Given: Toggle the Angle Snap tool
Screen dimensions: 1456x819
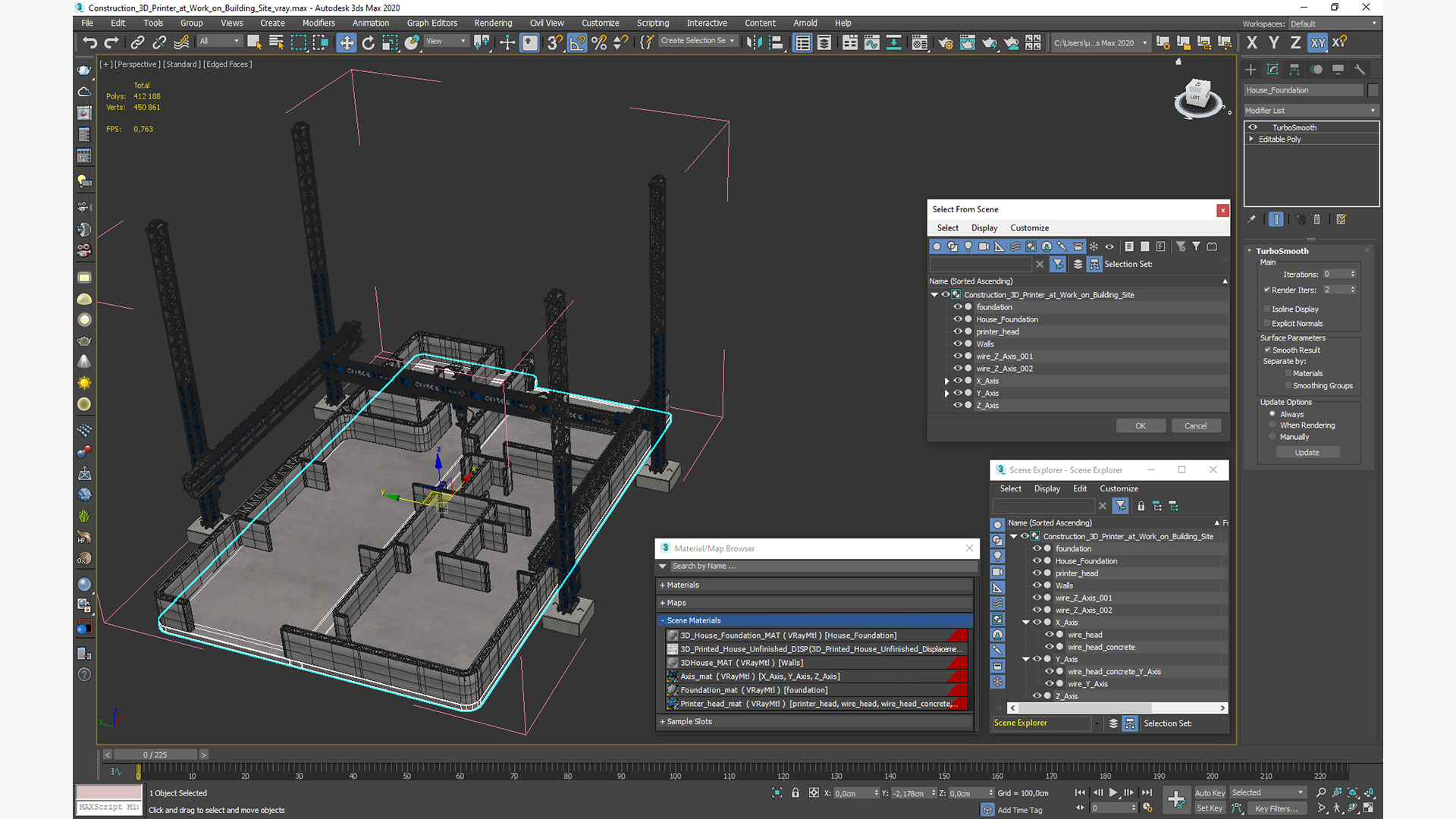Looking at the screenshot, I should click(578, 42).
